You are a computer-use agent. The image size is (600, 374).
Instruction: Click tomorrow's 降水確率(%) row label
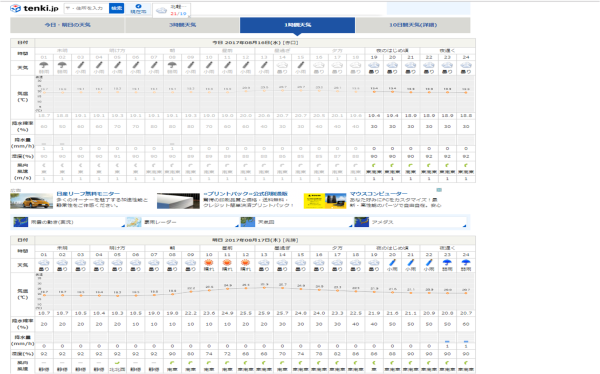tap(23, 324)
